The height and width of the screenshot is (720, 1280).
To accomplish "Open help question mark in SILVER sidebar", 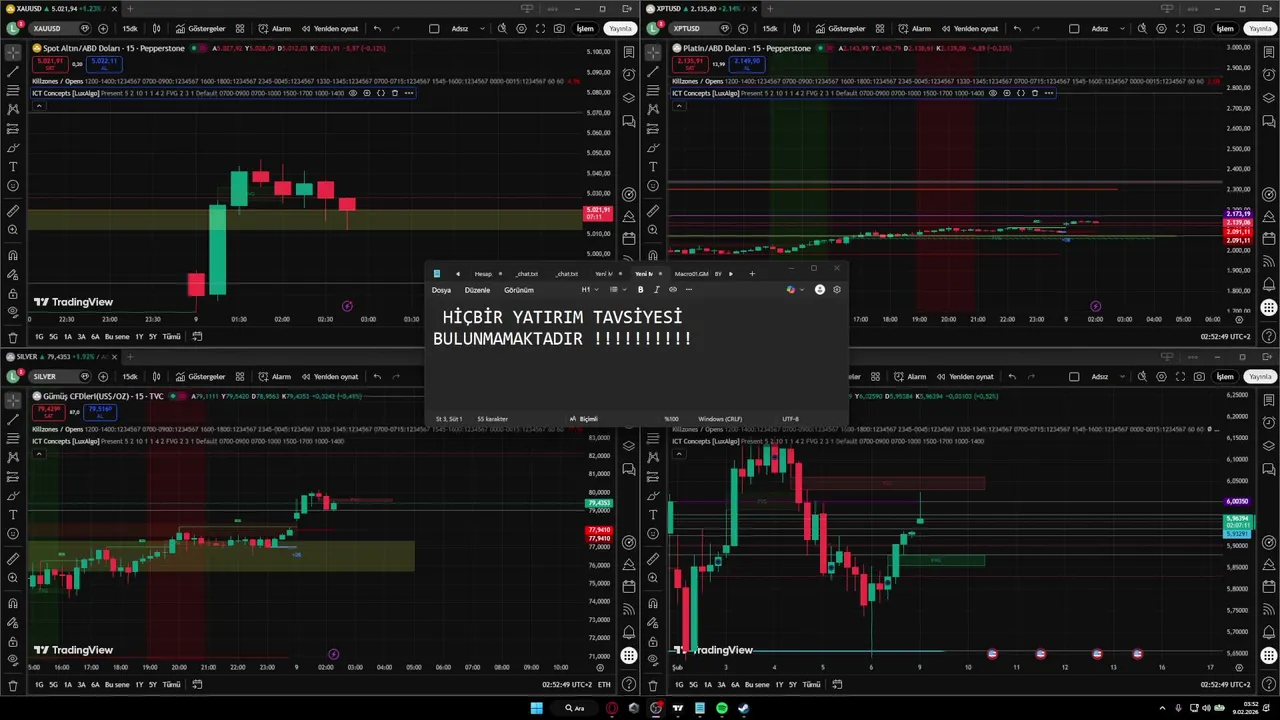I will tap(629, 685).
